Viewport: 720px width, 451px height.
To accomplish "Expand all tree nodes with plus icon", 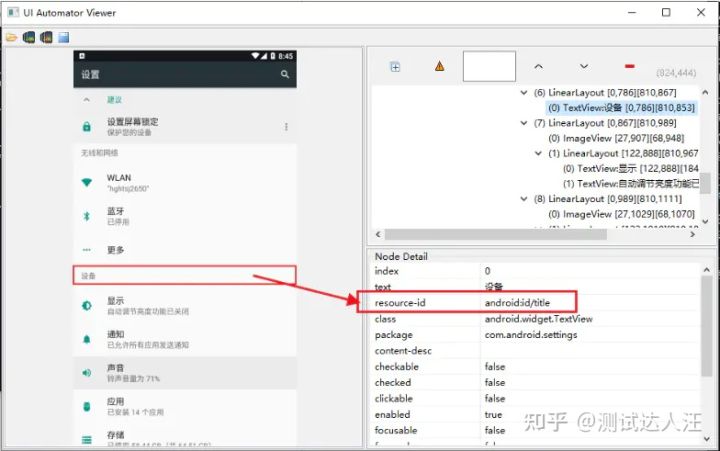I will (x=395, y=67).
